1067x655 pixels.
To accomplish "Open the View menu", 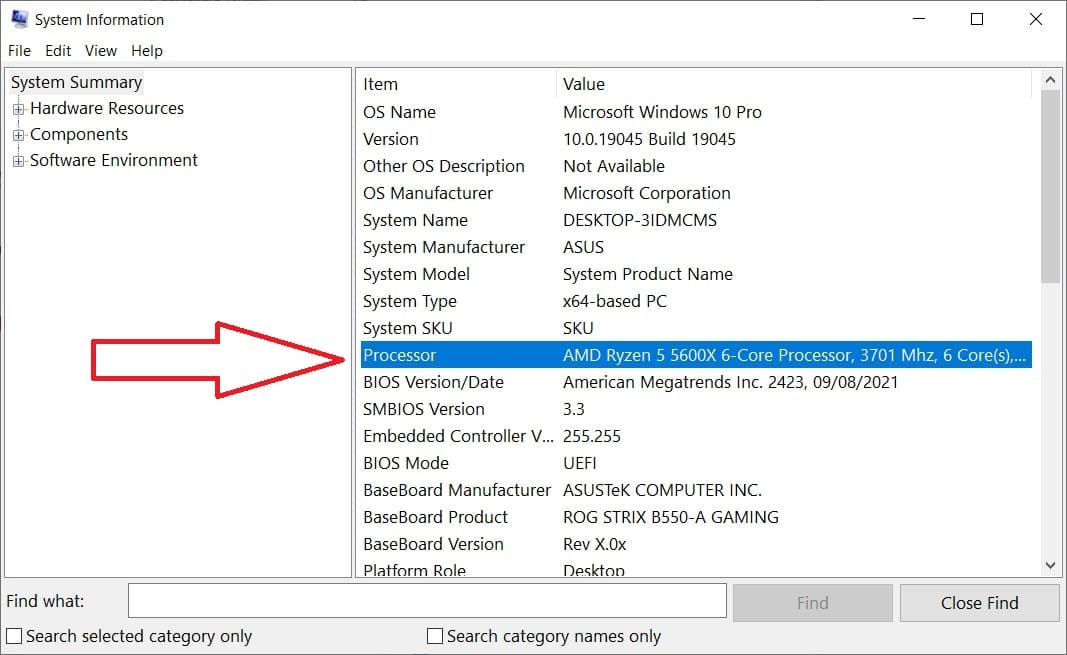I will (100, 50).
